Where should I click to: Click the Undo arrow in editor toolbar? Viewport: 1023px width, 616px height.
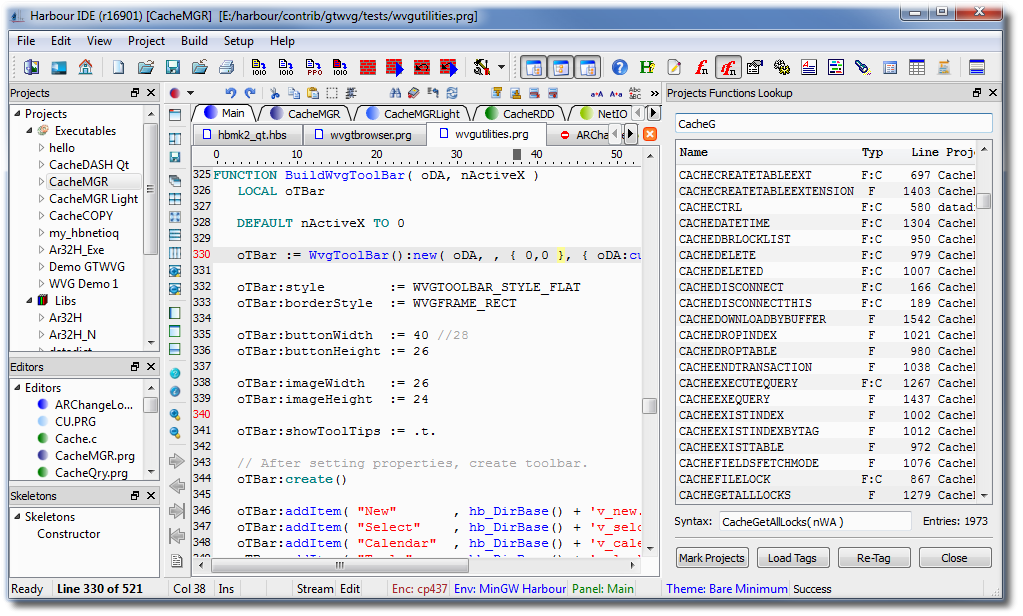[232, 93]
